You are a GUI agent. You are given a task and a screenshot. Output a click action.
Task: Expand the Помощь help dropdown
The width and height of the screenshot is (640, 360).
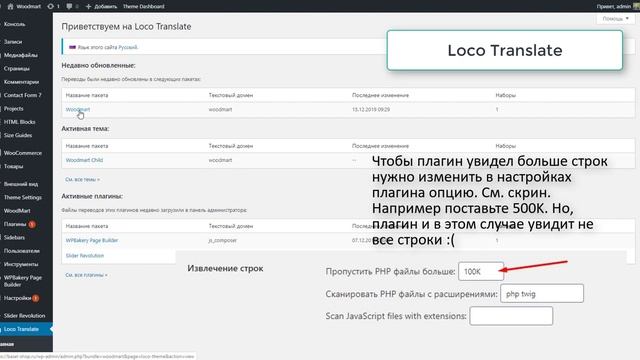615,19
